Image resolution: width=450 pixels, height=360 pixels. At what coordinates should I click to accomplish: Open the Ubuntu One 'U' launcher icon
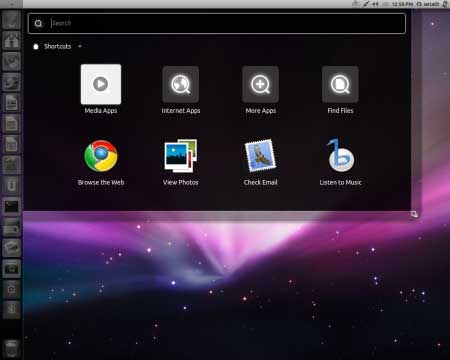click(x=11, y=186)
